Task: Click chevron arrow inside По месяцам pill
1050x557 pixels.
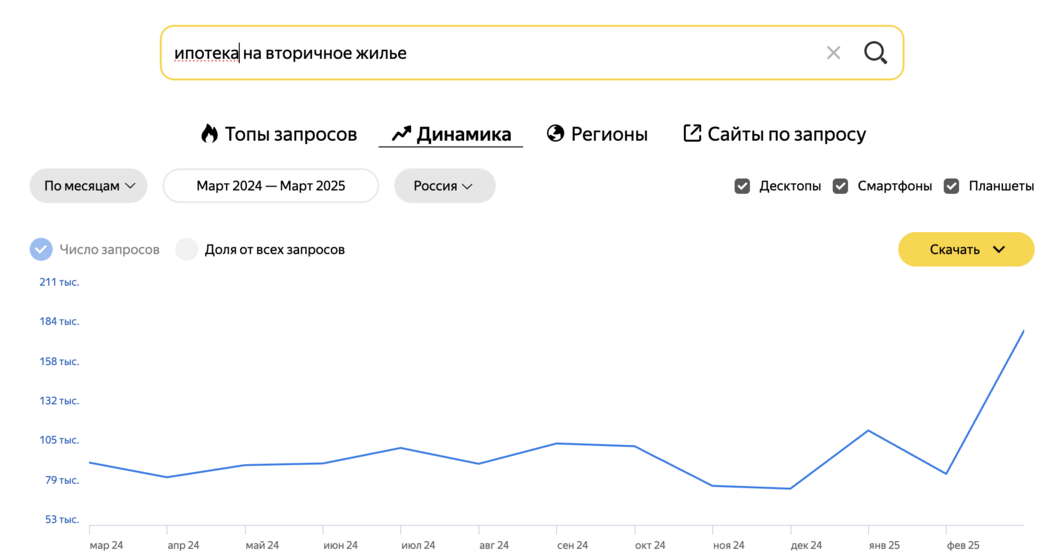Action: click(131, 186)
